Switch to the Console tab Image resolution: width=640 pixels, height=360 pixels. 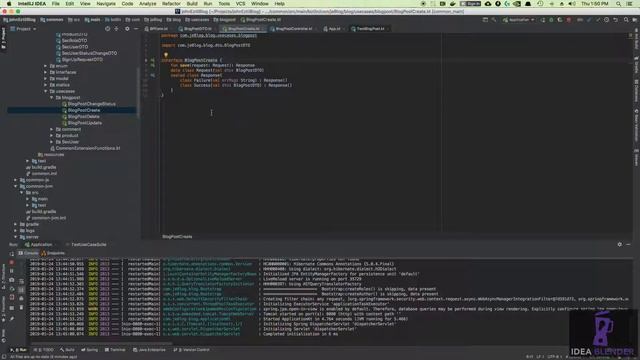click(x=28, y=253)
